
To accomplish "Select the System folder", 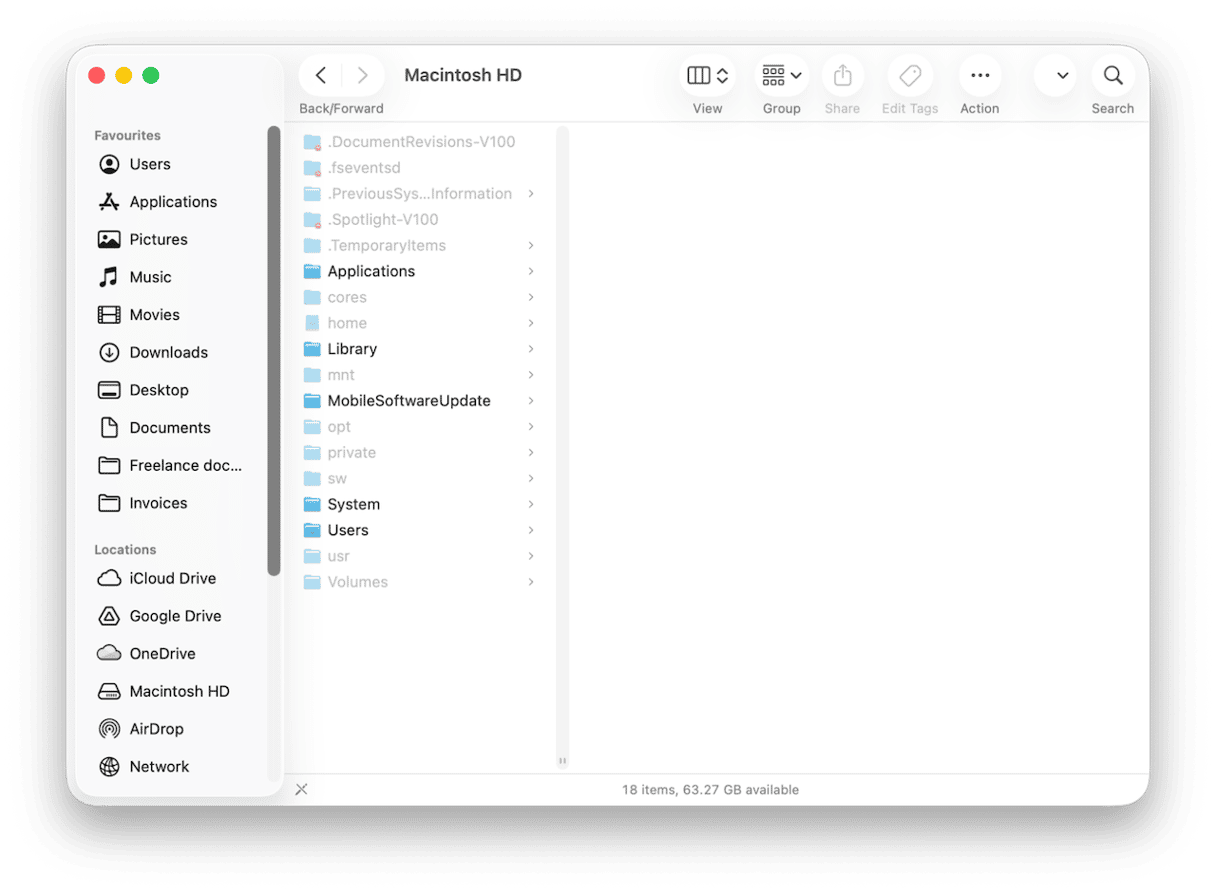I will 353,504.
